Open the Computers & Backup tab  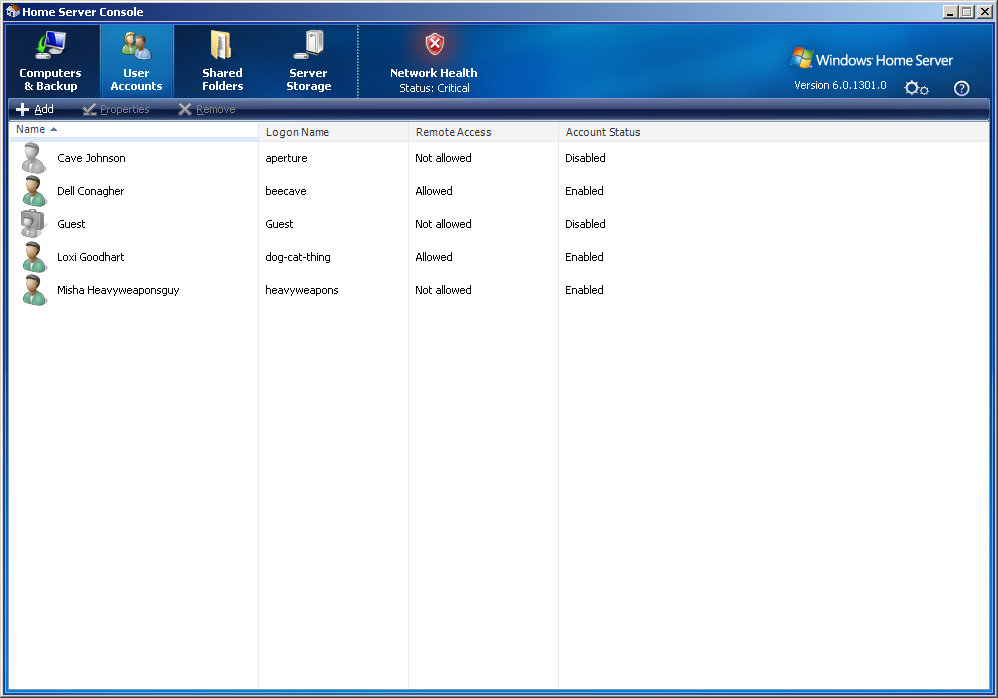50,62
